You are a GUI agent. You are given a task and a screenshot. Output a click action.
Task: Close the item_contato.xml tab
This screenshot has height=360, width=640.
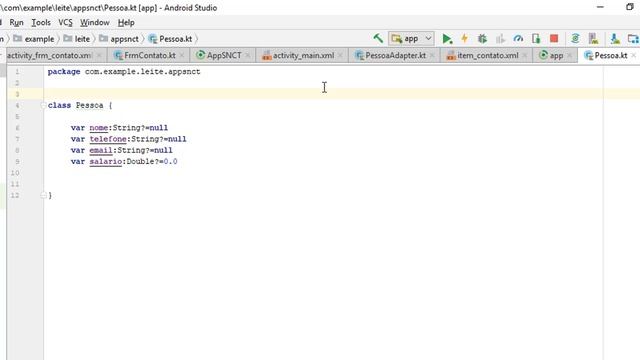(x=525, y=56)
